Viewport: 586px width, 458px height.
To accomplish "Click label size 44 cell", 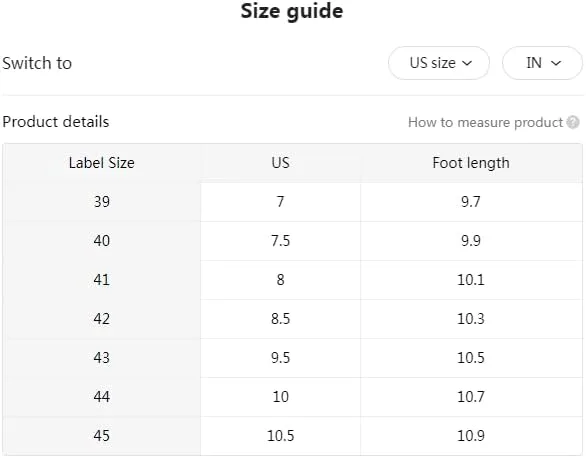I will pos(102,397).
